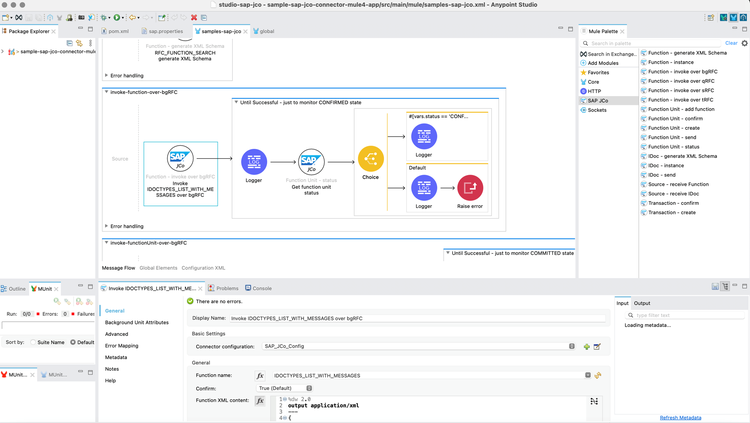This screenshot has width=750, height=423.
Task: Open the Connector configuration SAP_JCo_Config dropdown
Action: point(419,346)
